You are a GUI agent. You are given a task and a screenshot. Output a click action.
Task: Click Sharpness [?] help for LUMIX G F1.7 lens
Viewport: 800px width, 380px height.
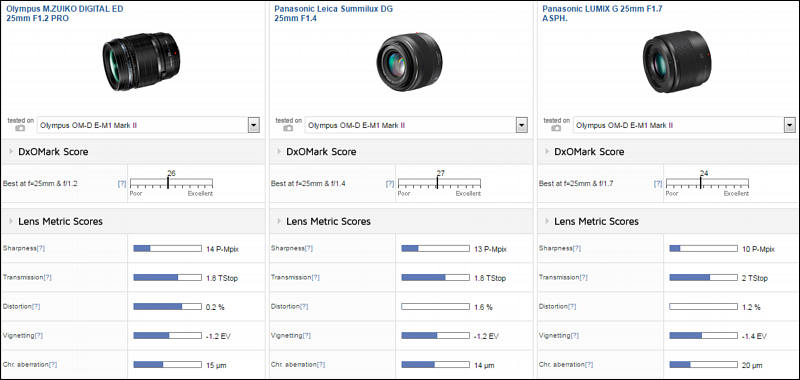pyautogui.click(x=577, y=248)
